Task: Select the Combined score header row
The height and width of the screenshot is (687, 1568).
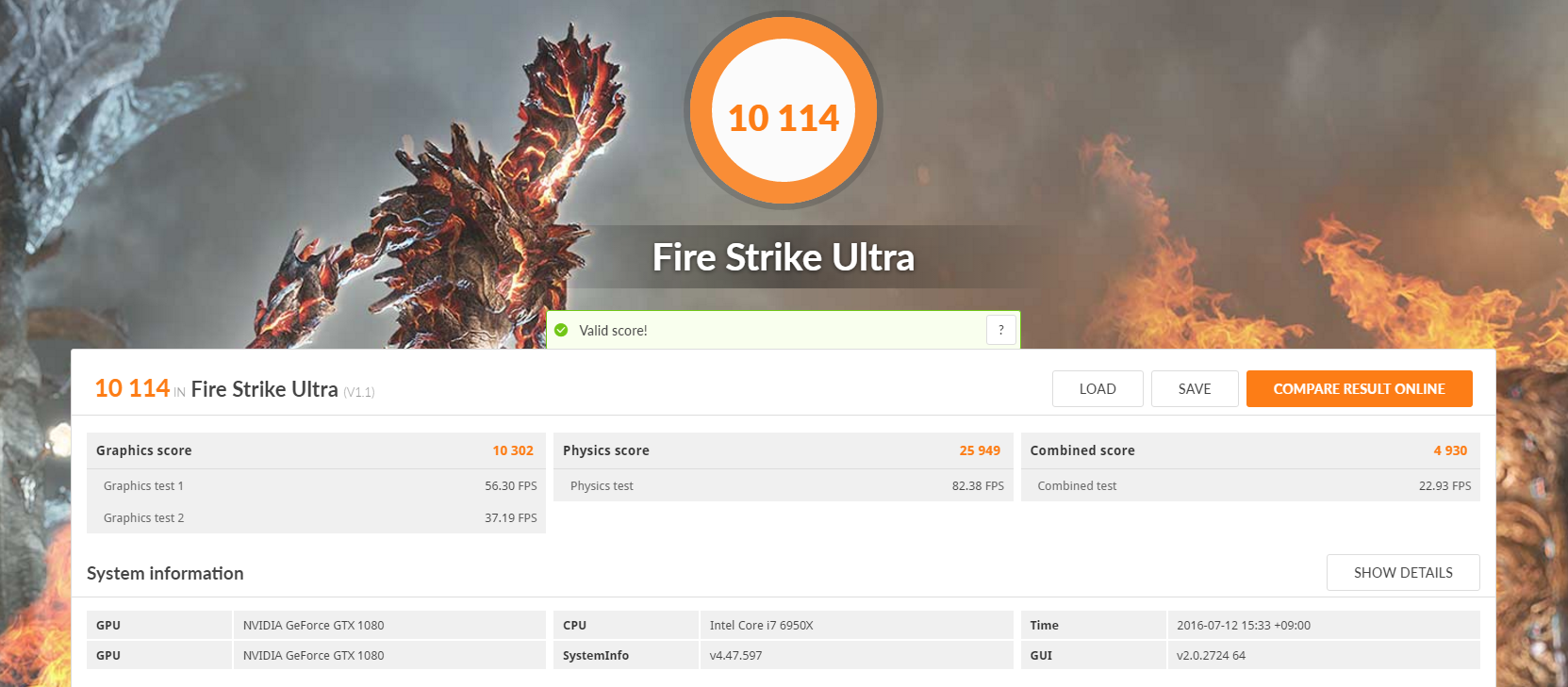Action: [1250, 450]
